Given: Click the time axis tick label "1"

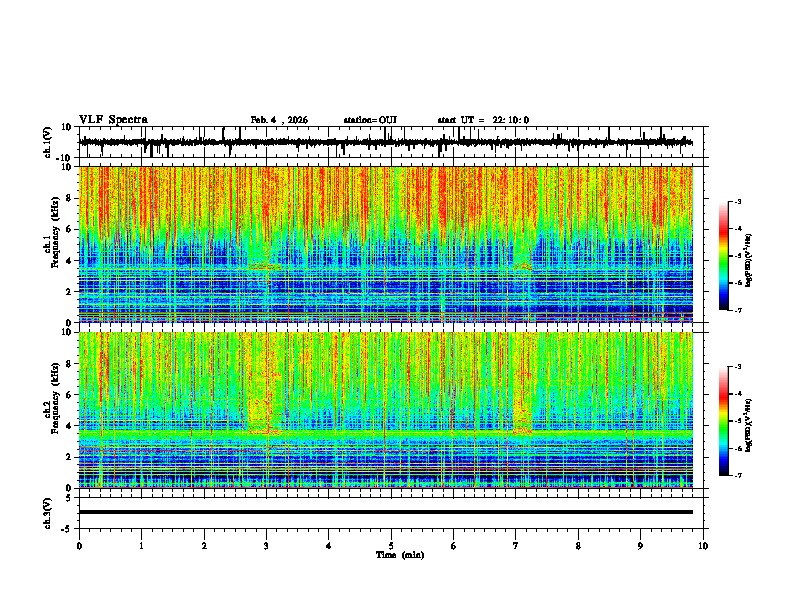Looking at the screenshot, I should pos(141,546).
